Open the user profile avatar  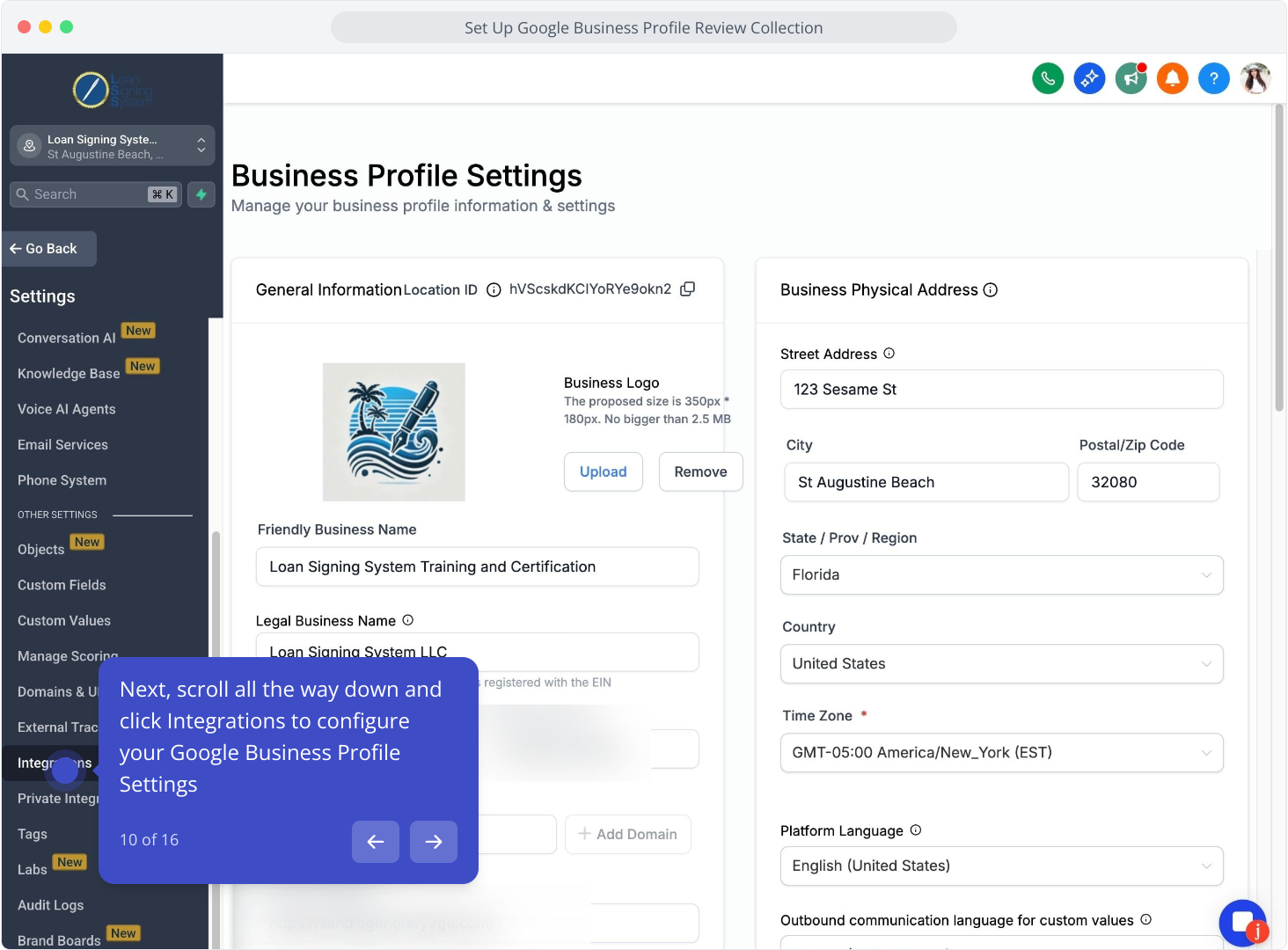tap(1255, 78)
